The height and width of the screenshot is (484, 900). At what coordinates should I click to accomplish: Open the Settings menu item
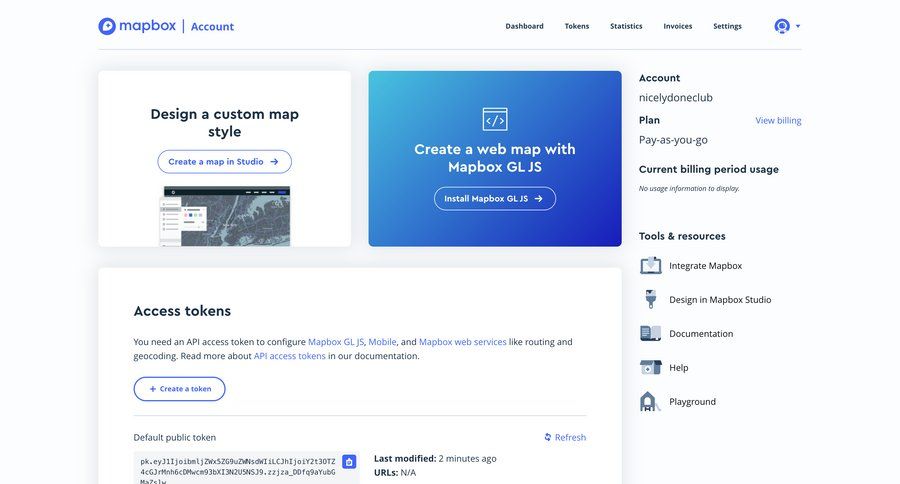(727, 26)
